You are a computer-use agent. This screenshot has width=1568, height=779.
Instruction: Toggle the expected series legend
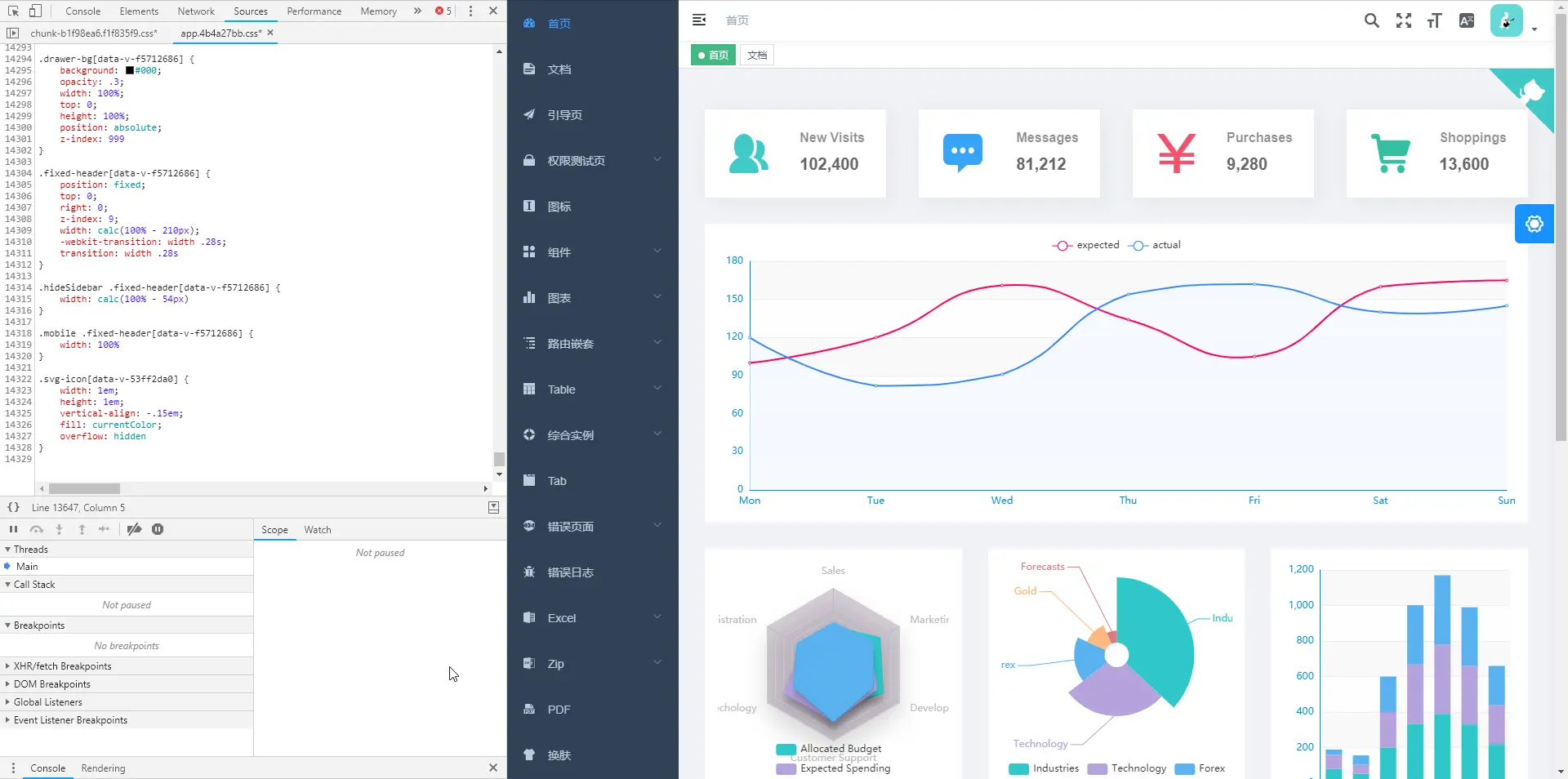(x=1085, y=245)
